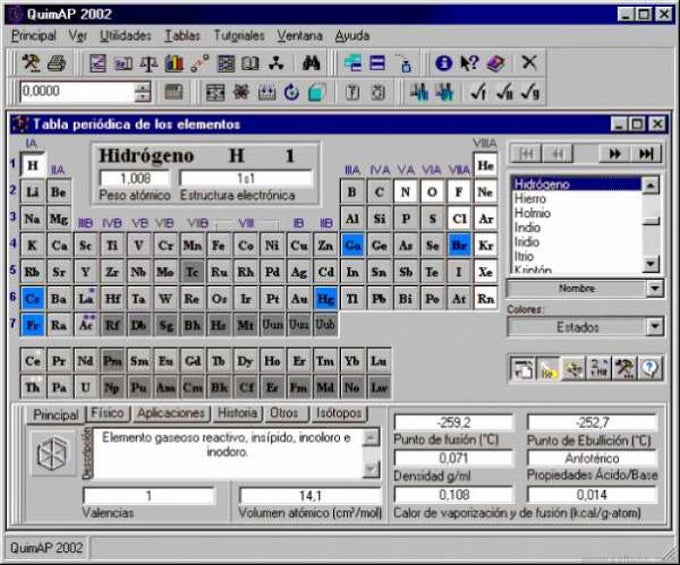Select the He element cell

point(485,165)
